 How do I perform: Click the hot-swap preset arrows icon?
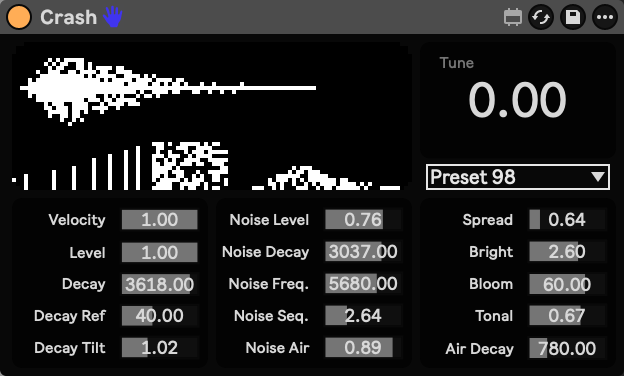coord(541,17)
